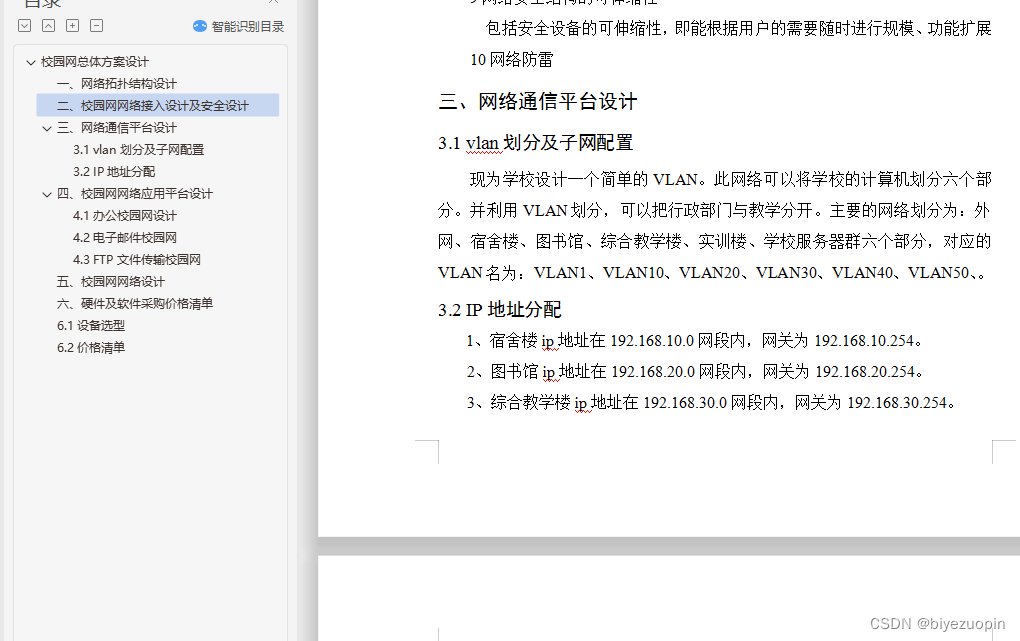Viewport: 1020px width, 641px height.
Task: Click paragraph line starting 现为学校设计一个简单的
Action: click(x=731, y=179)
